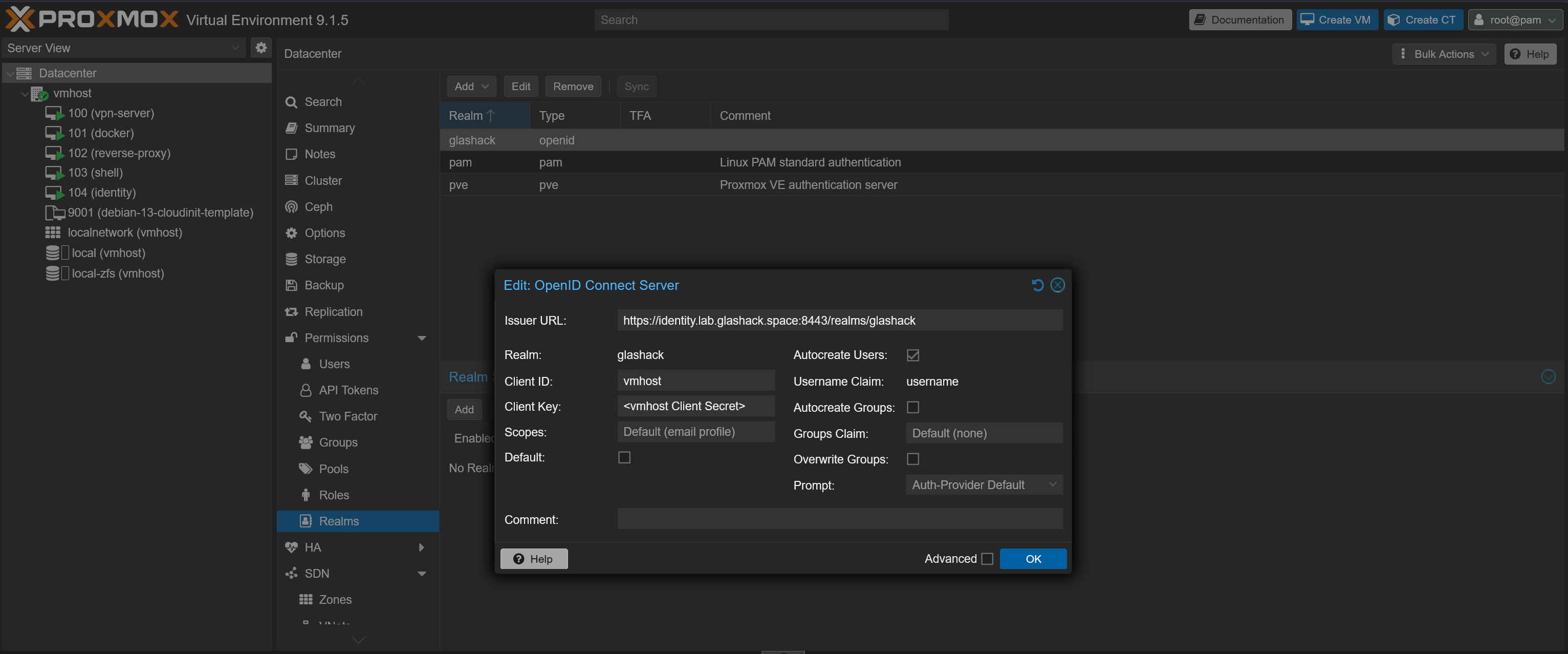Click the Server View settings gear icon

(x=261, y=48)
